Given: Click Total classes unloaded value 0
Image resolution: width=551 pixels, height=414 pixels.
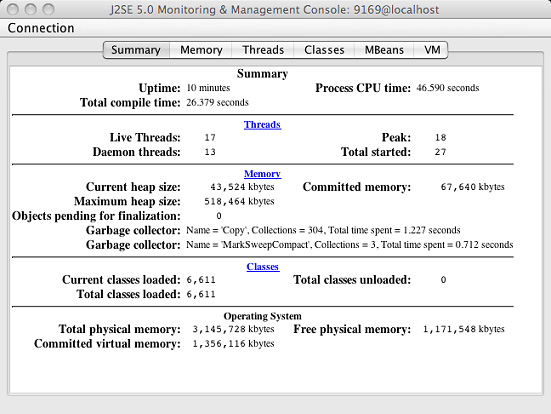Looking at the screenshot, I should tap(443, 280).
